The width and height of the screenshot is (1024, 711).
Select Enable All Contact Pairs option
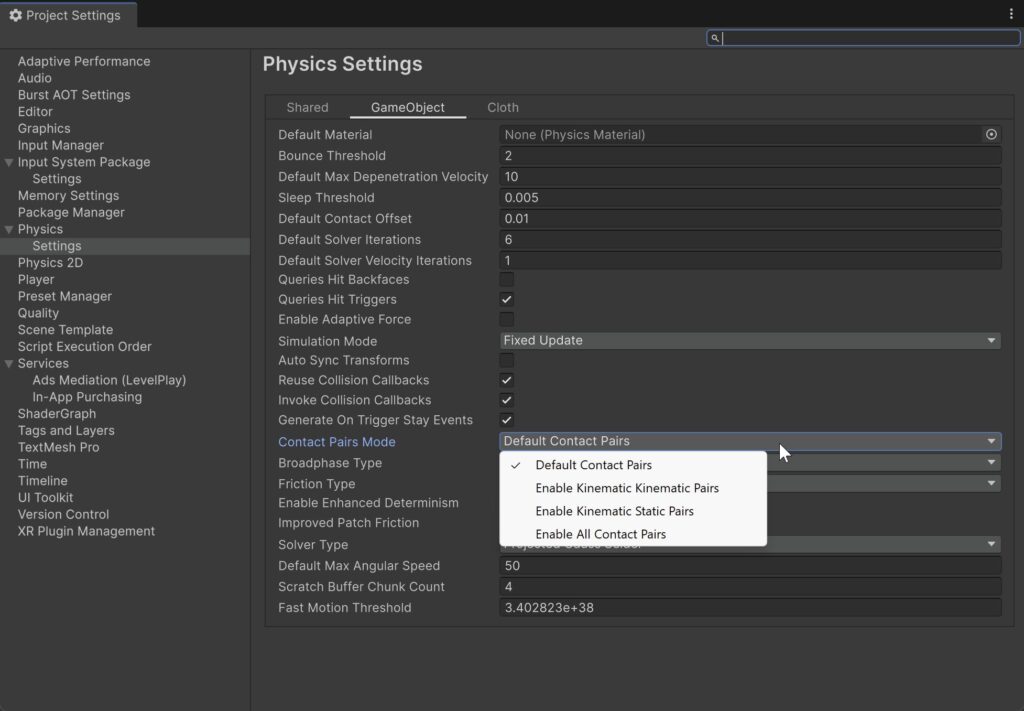pos(600,534)
